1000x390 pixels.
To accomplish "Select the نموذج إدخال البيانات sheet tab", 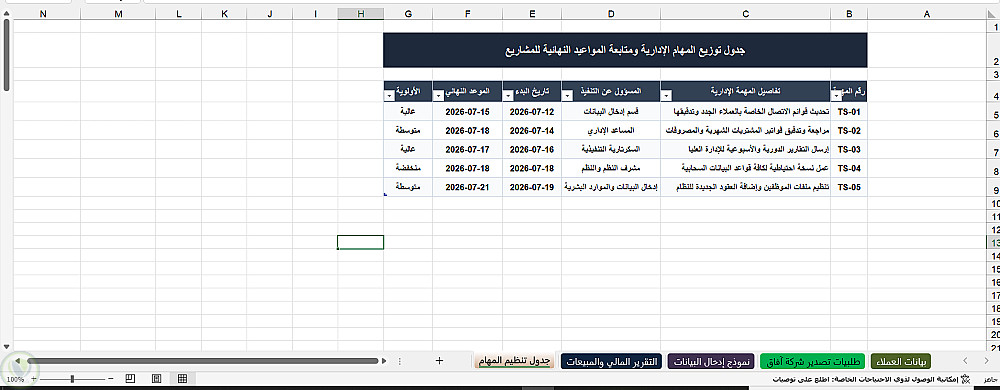I will (x=711, y=361).
